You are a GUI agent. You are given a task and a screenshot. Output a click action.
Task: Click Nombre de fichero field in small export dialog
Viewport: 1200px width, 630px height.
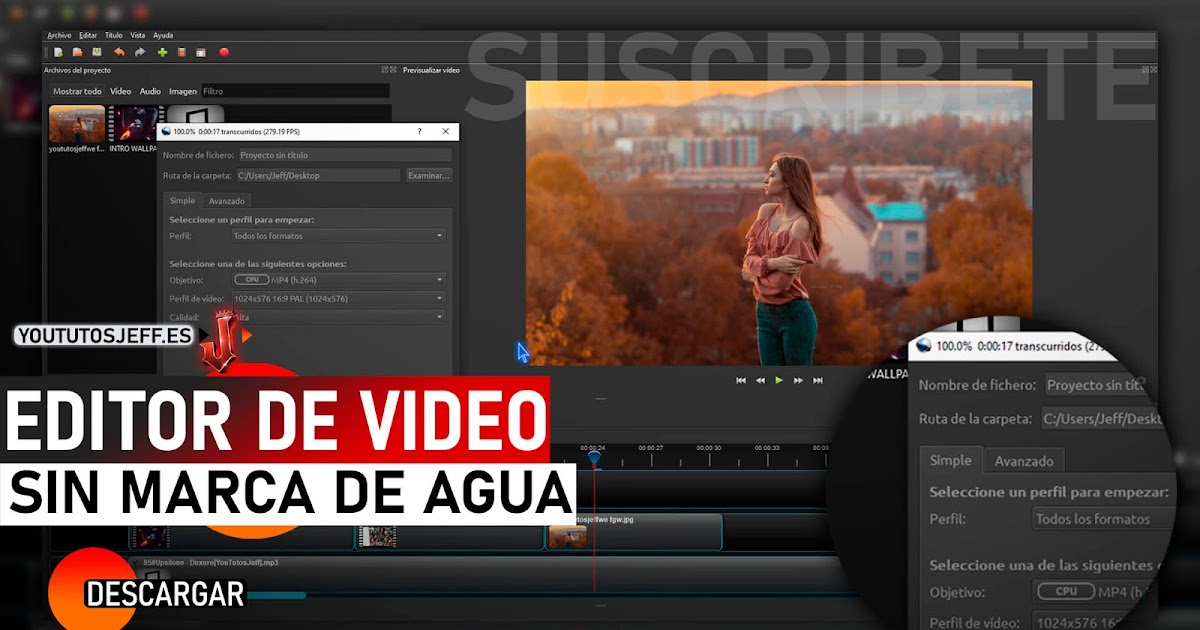coord(345,155)
